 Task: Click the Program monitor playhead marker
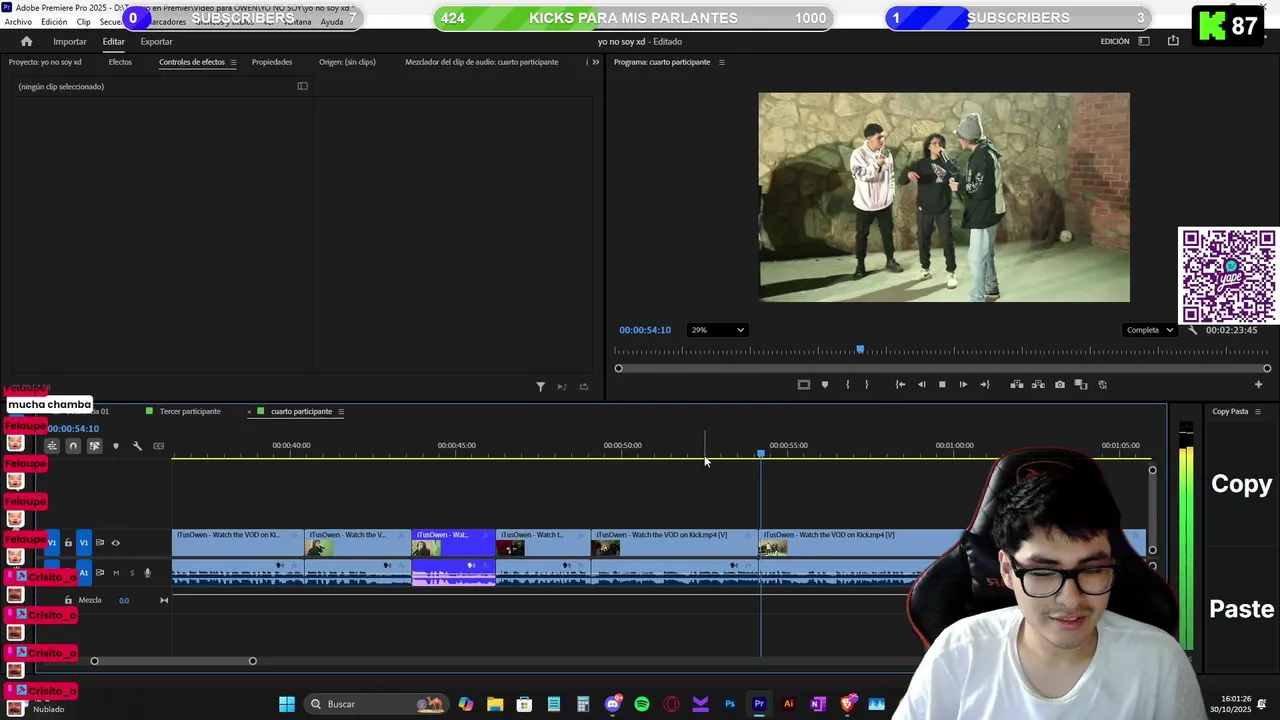[x=860, y=349]
